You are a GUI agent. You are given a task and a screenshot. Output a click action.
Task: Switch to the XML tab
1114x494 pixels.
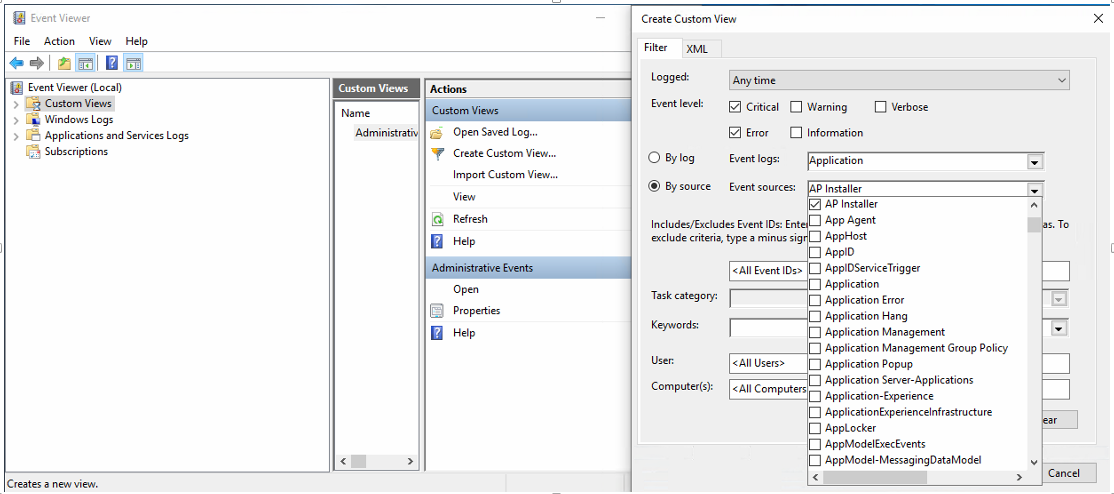(x=697, y=49)
